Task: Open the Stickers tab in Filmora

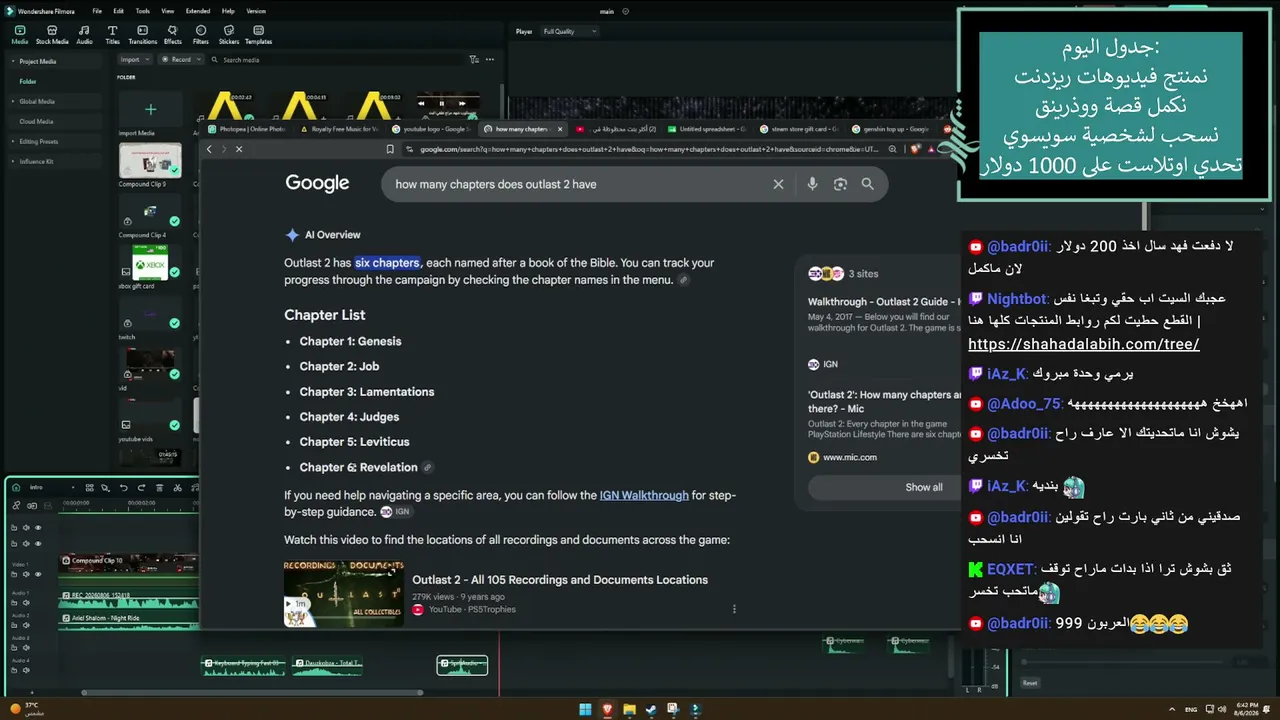Action: pyautogui.click(x=229, y=35)
